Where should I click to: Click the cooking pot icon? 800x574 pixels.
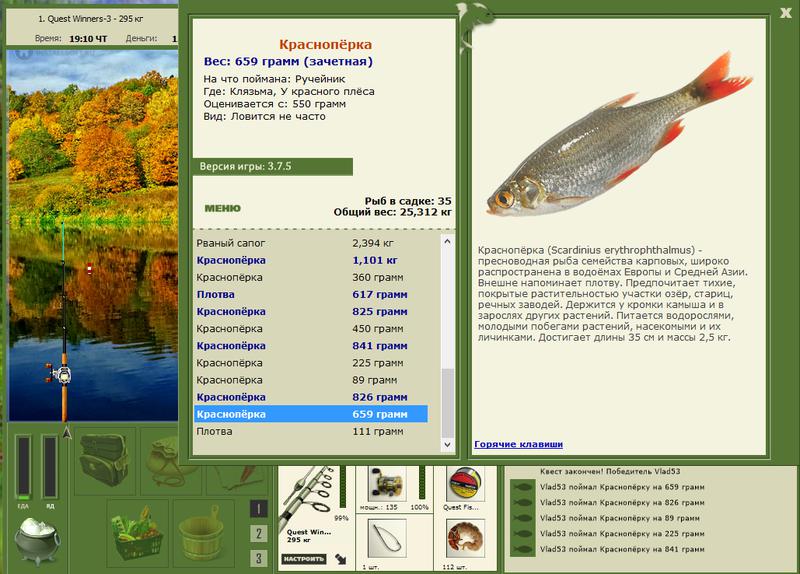point(37,540)
